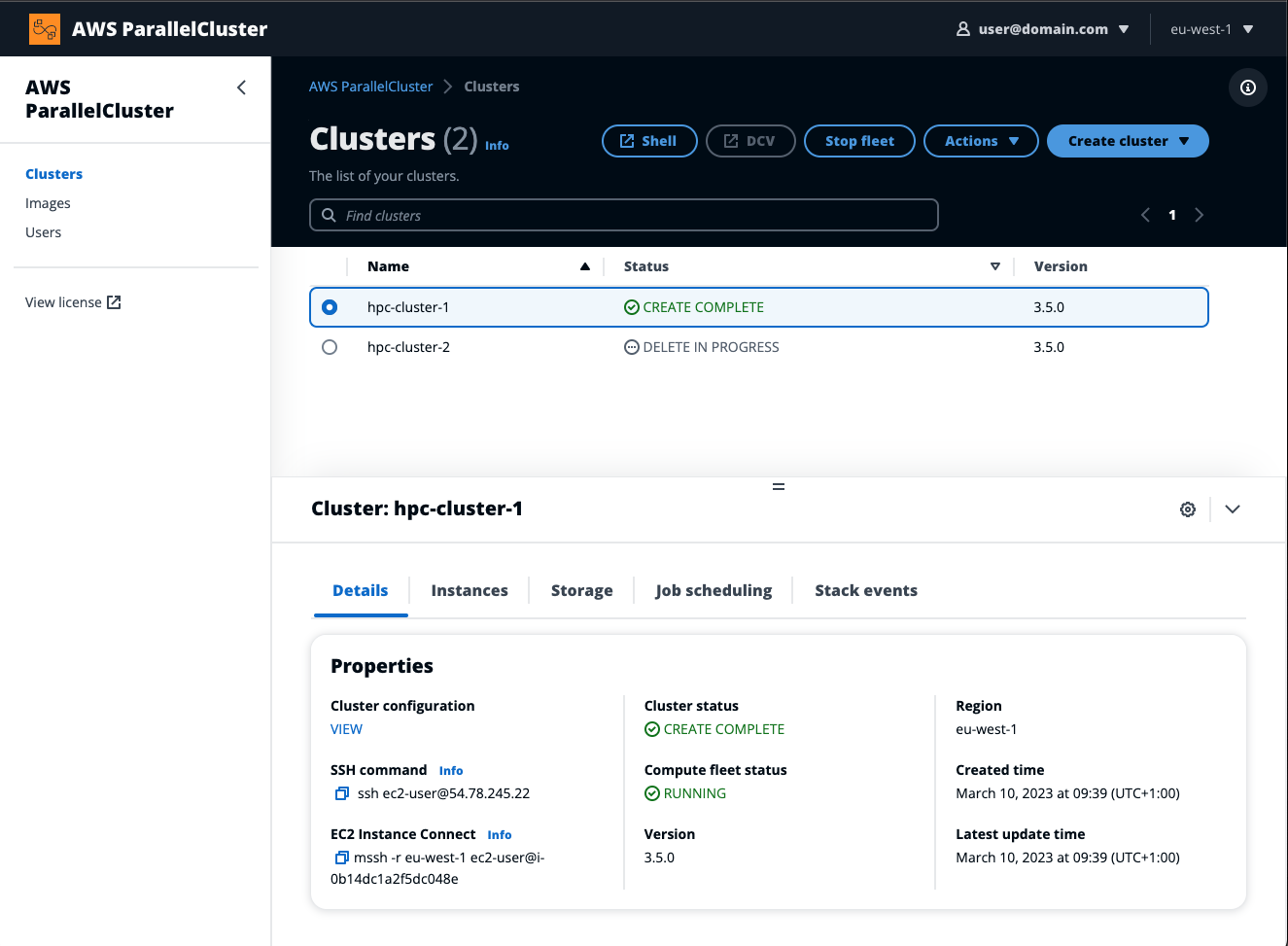Open VIEW link under Cluster configuration
Image resolution: width=1288 pixels, height=946 pixels.
point(346,728)
